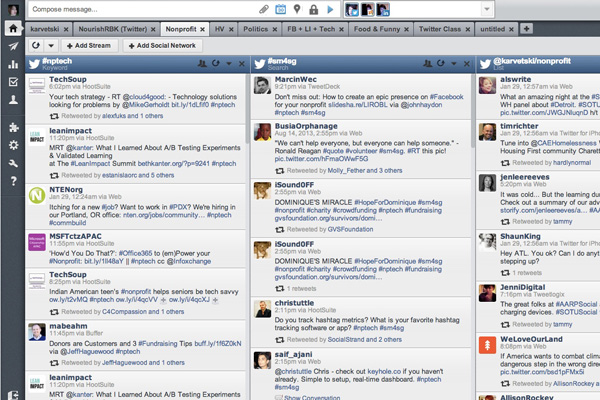Switch to the untitled tab
This screenshot has width=600, height=400.
point(492,29)
